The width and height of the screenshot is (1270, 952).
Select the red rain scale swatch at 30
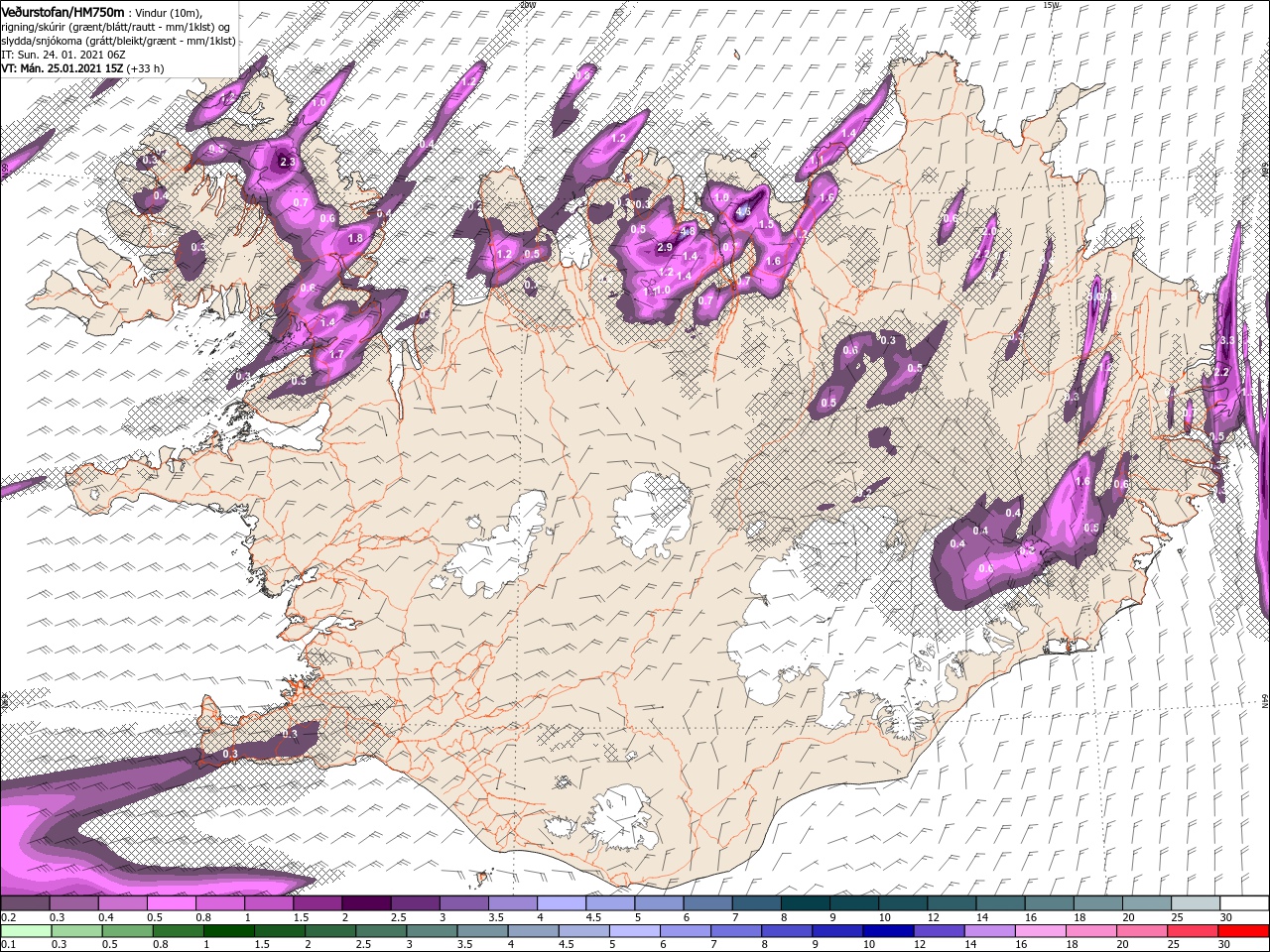1243,931
